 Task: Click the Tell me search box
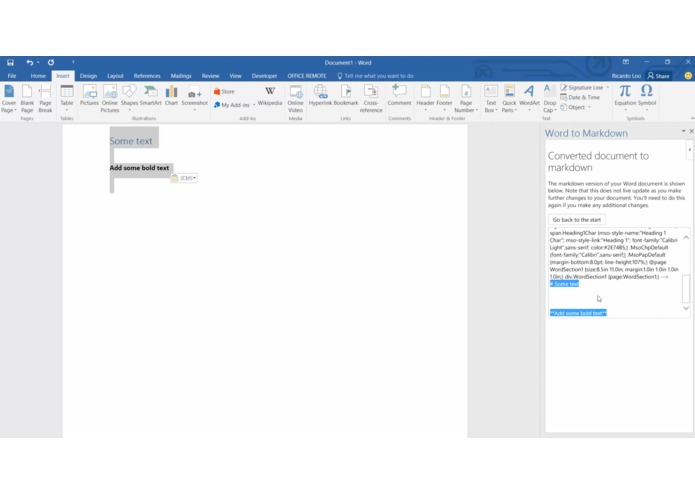(375, 76)
